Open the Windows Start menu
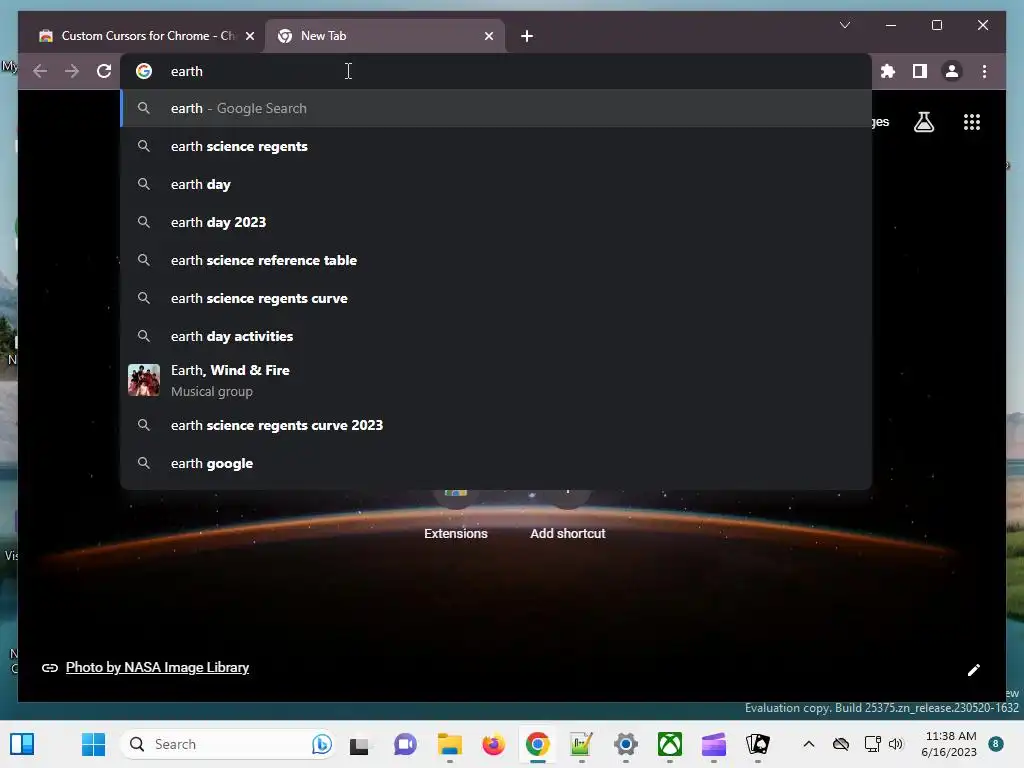The image size is (1024, 768). 93,744
